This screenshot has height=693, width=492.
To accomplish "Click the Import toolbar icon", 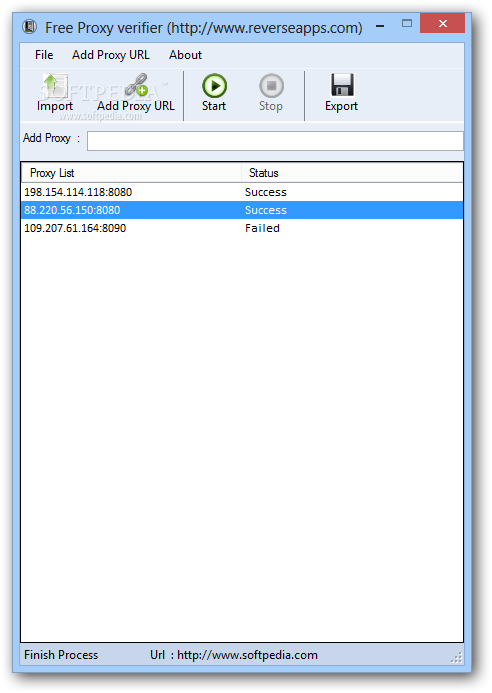I will point(55,85).
